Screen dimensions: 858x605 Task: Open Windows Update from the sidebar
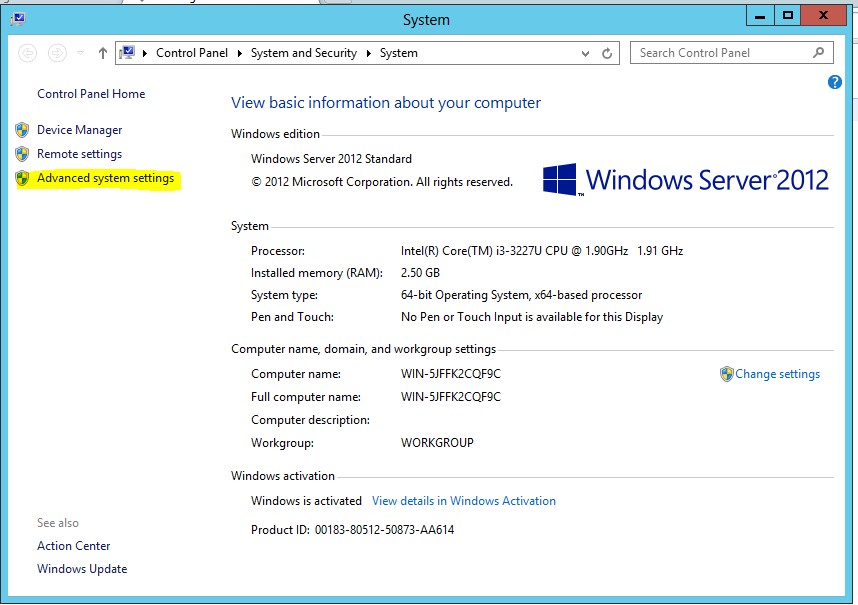point(81,568)
